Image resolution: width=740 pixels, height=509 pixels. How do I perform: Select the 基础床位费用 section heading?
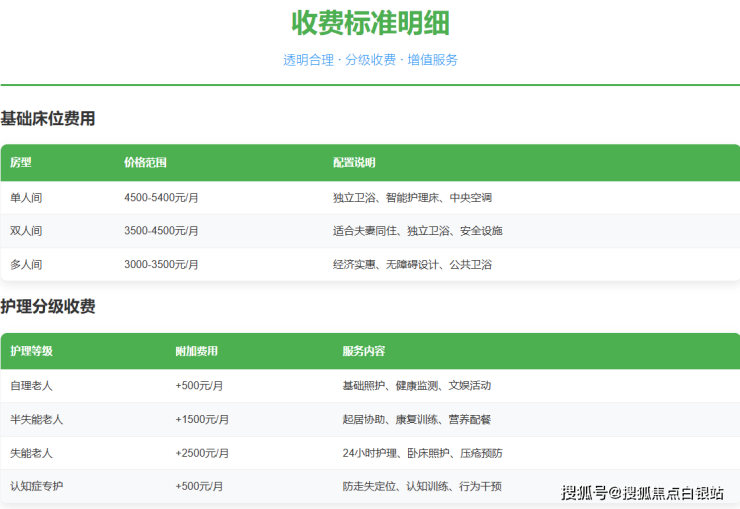click(48, 119)
